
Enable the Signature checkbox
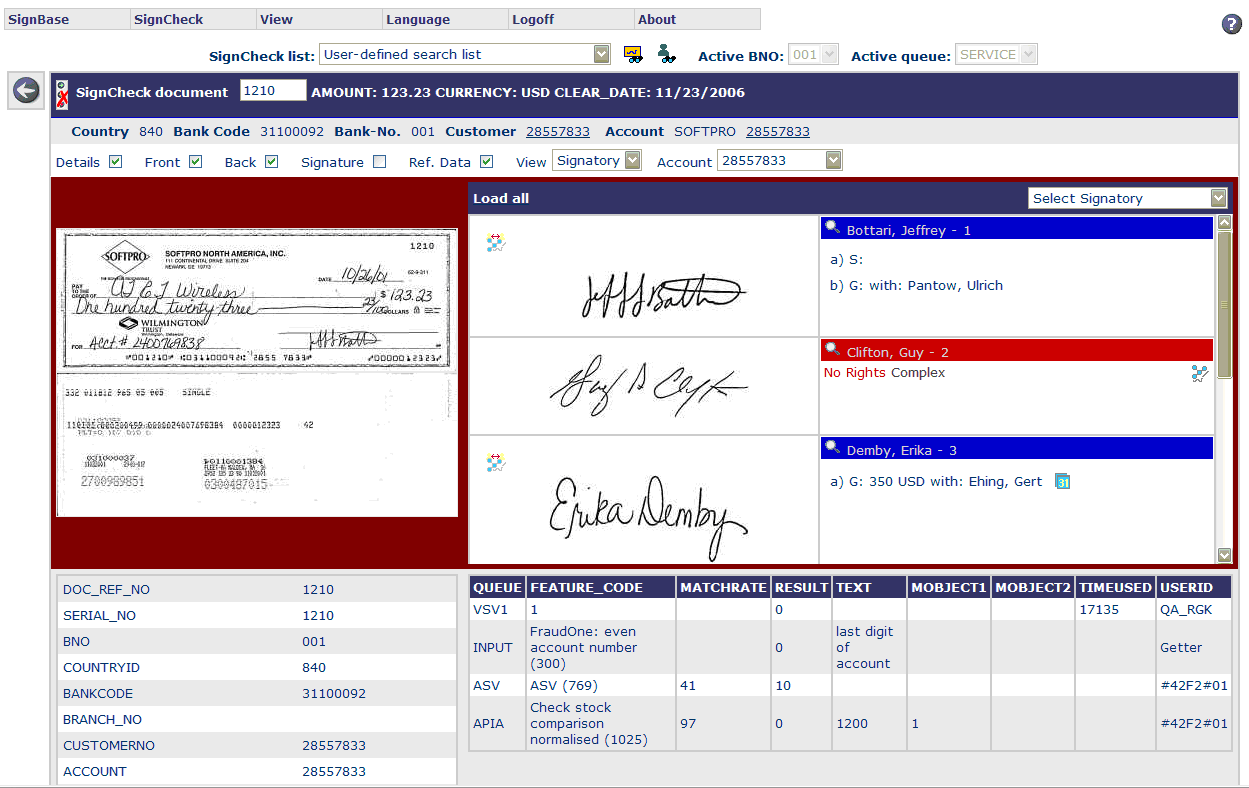tap(379, 162)
